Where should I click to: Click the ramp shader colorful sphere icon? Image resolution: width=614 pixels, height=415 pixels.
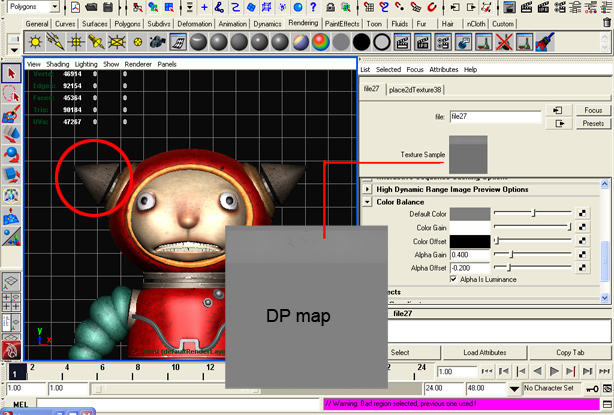click(319, 42)
